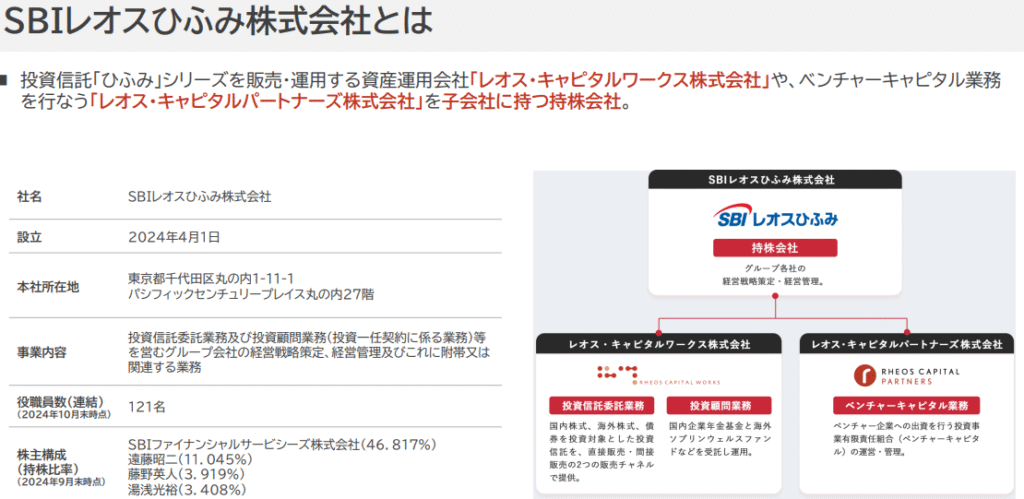
Task: Click the 本社所在地 row label
Action: tap(48, 287)
